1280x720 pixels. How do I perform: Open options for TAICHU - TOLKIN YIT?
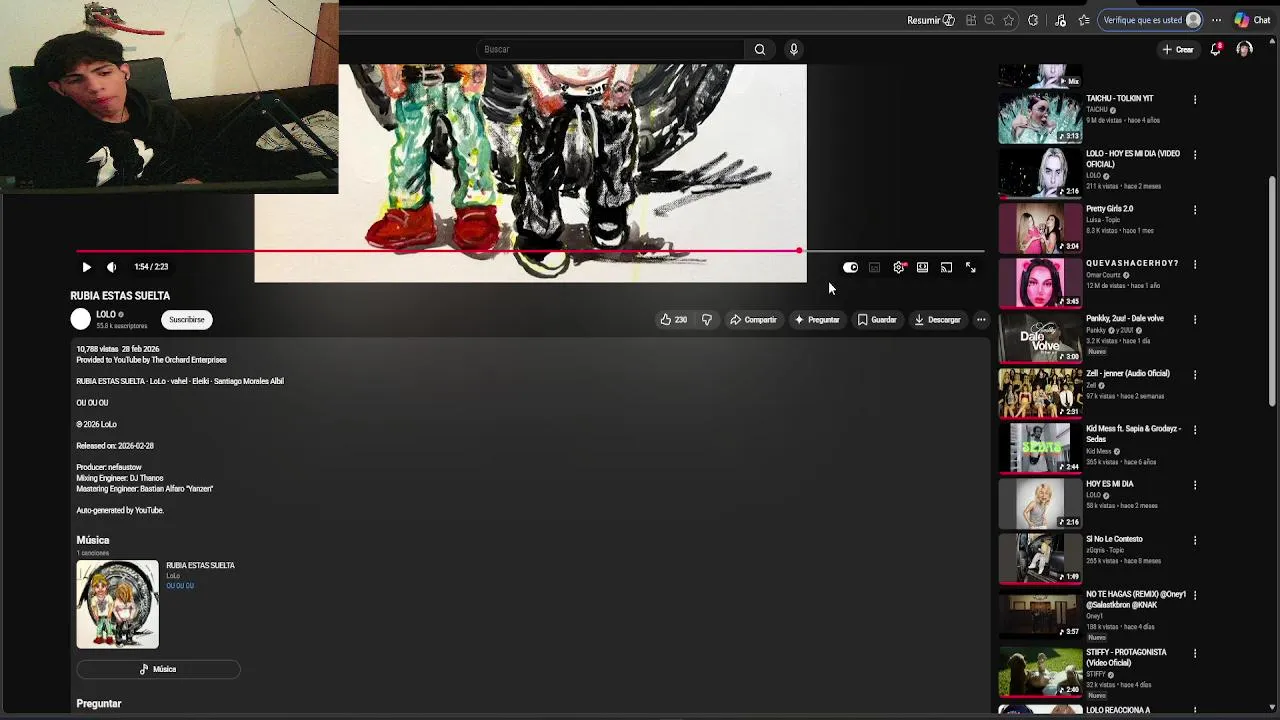[1195, 100]
